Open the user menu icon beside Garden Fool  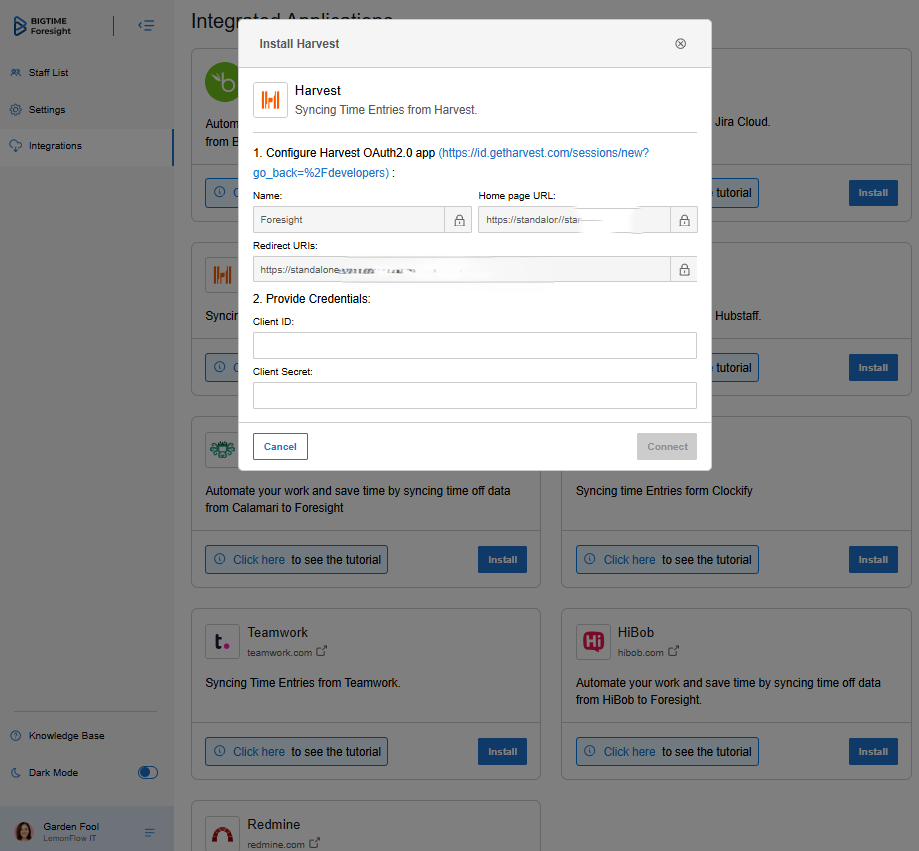click(x=149, y=832)
